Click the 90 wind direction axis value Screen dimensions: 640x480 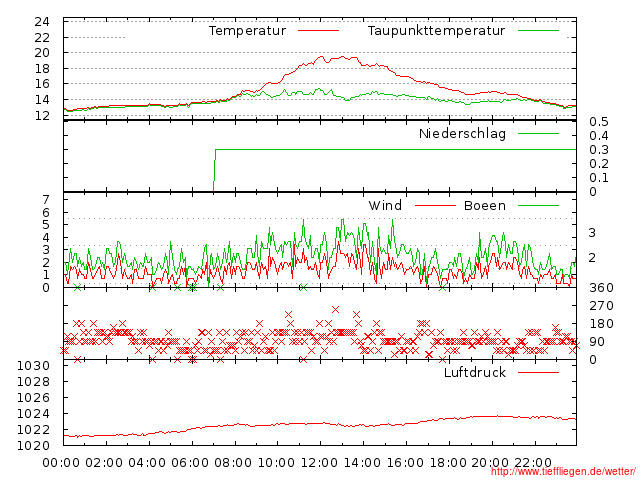[x=597, y=342]
